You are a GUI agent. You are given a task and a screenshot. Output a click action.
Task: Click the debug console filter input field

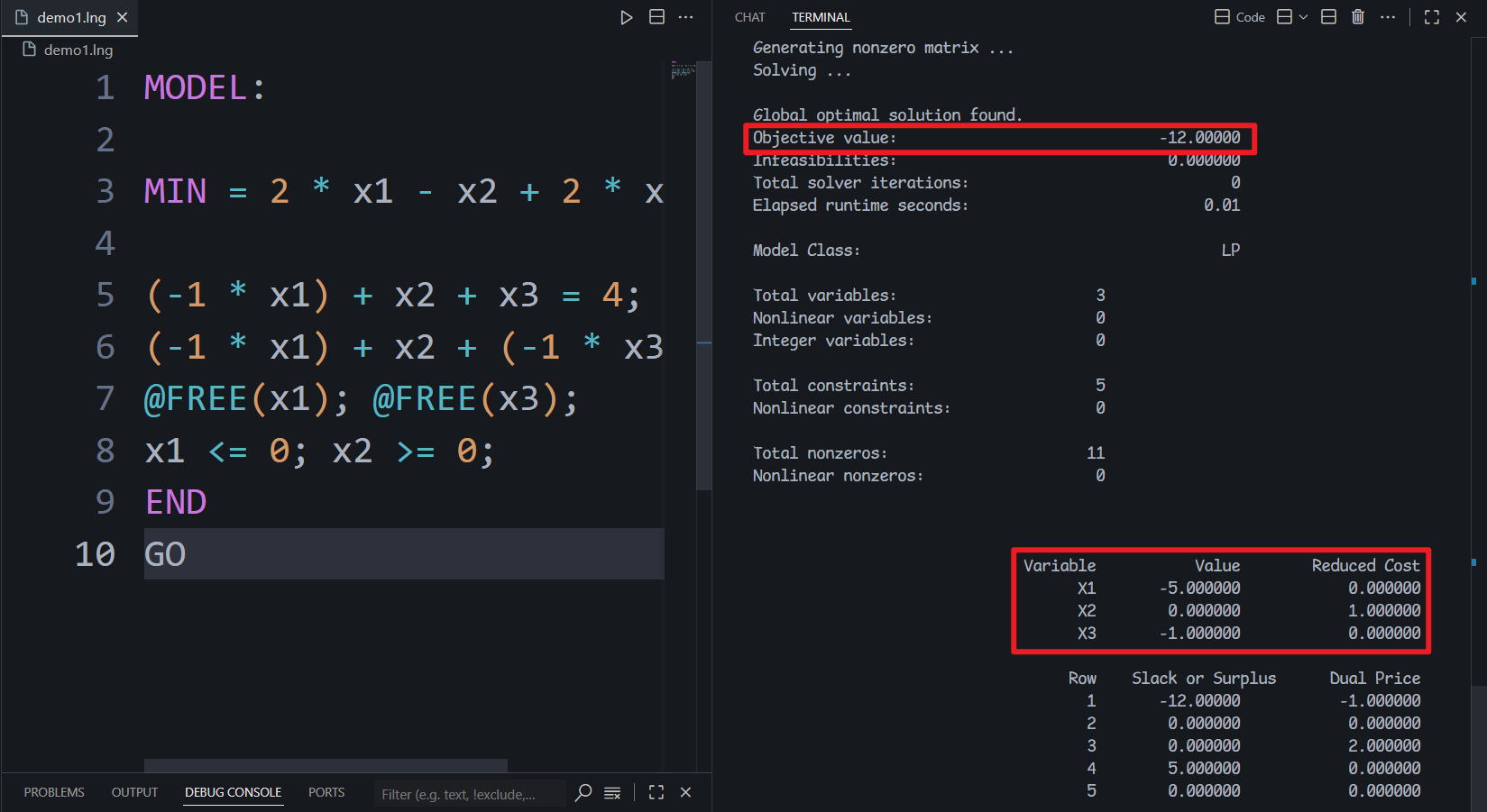pyautogui.click(x=469, y=794)
